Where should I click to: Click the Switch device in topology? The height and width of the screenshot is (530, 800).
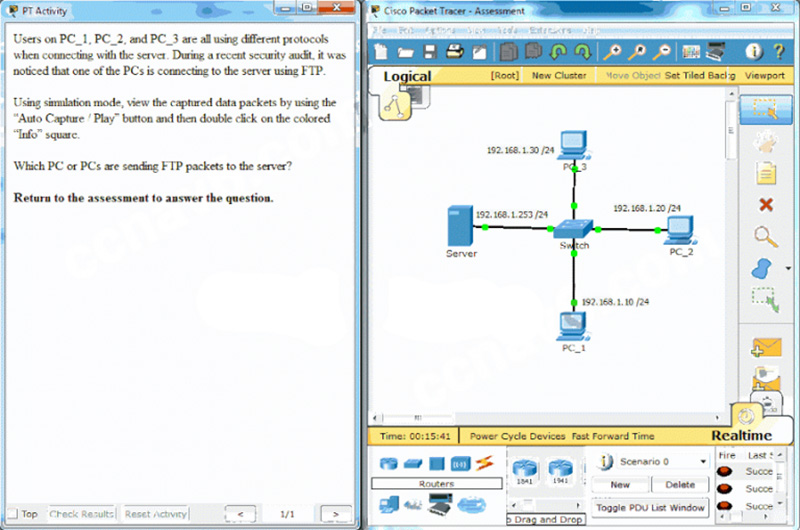coord(573,229)
